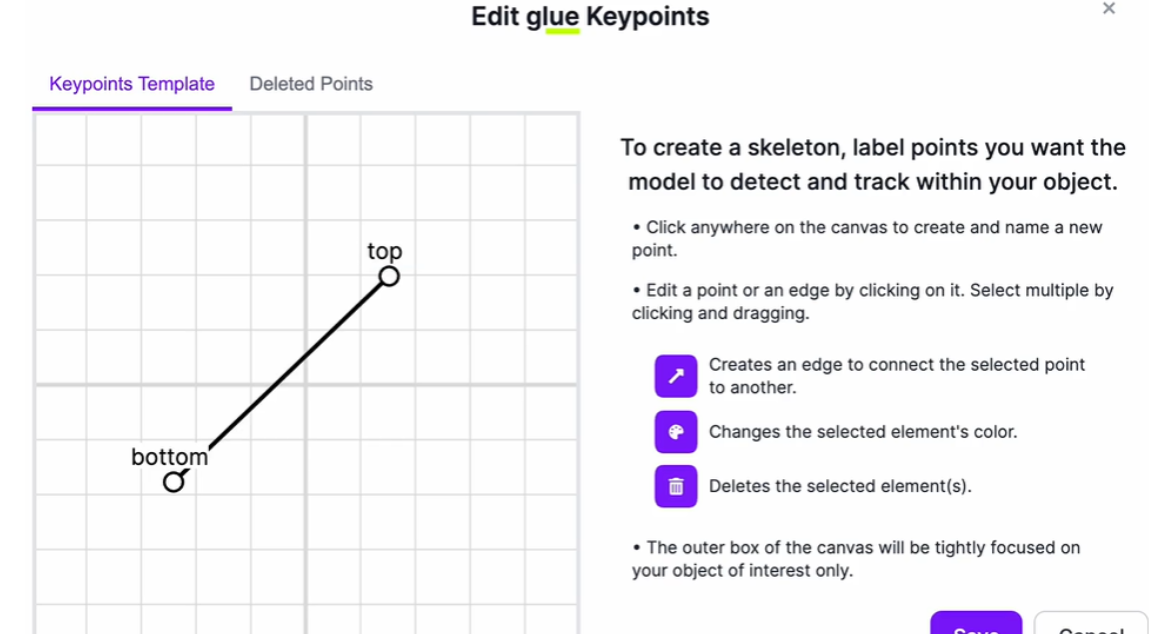Click the "top" point label
This screenshot has height=642, width=1162.
click(x=384, y=251)
